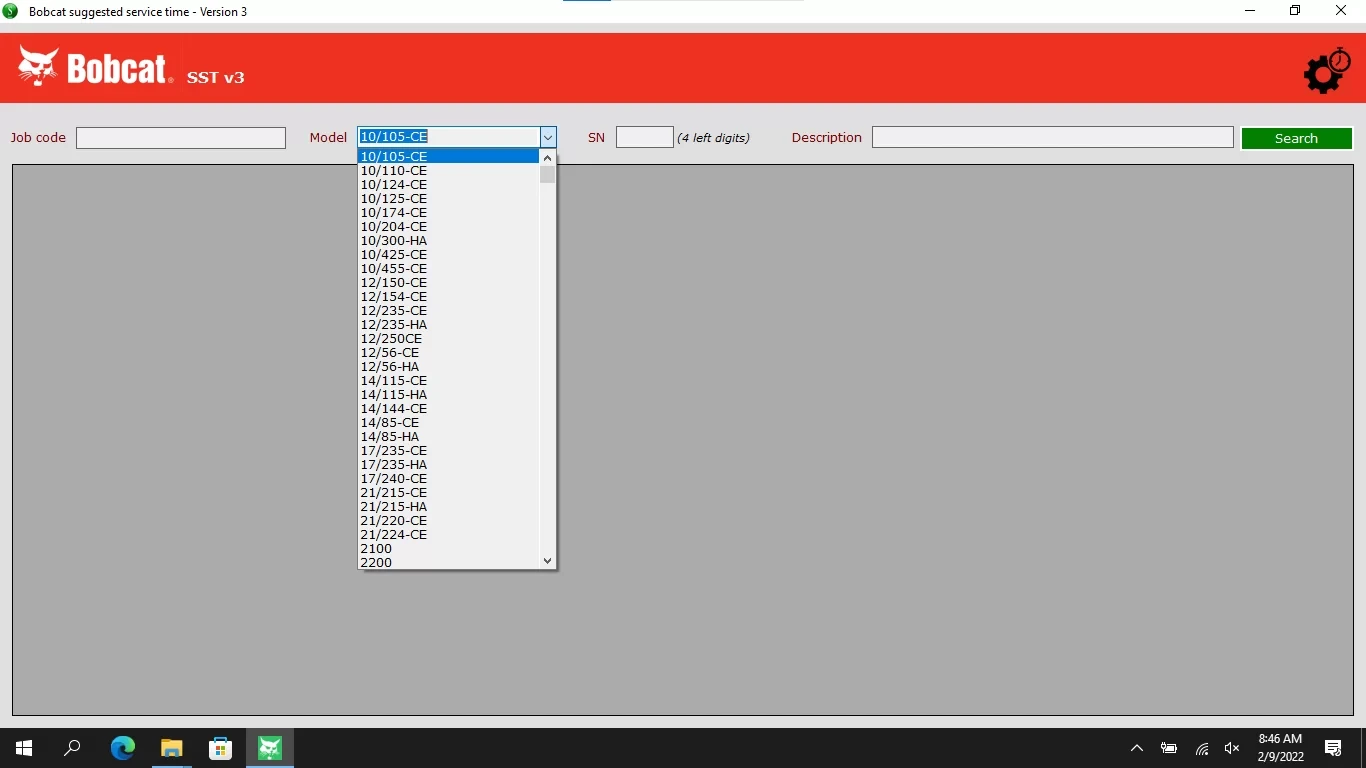Click the taskbar search icon

[x=72, y=748]
